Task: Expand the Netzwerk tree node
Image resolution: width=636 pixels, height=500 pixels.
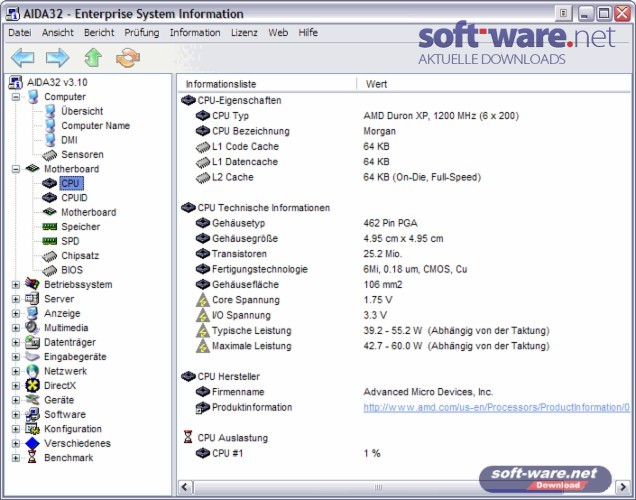Action: [15, 371]
